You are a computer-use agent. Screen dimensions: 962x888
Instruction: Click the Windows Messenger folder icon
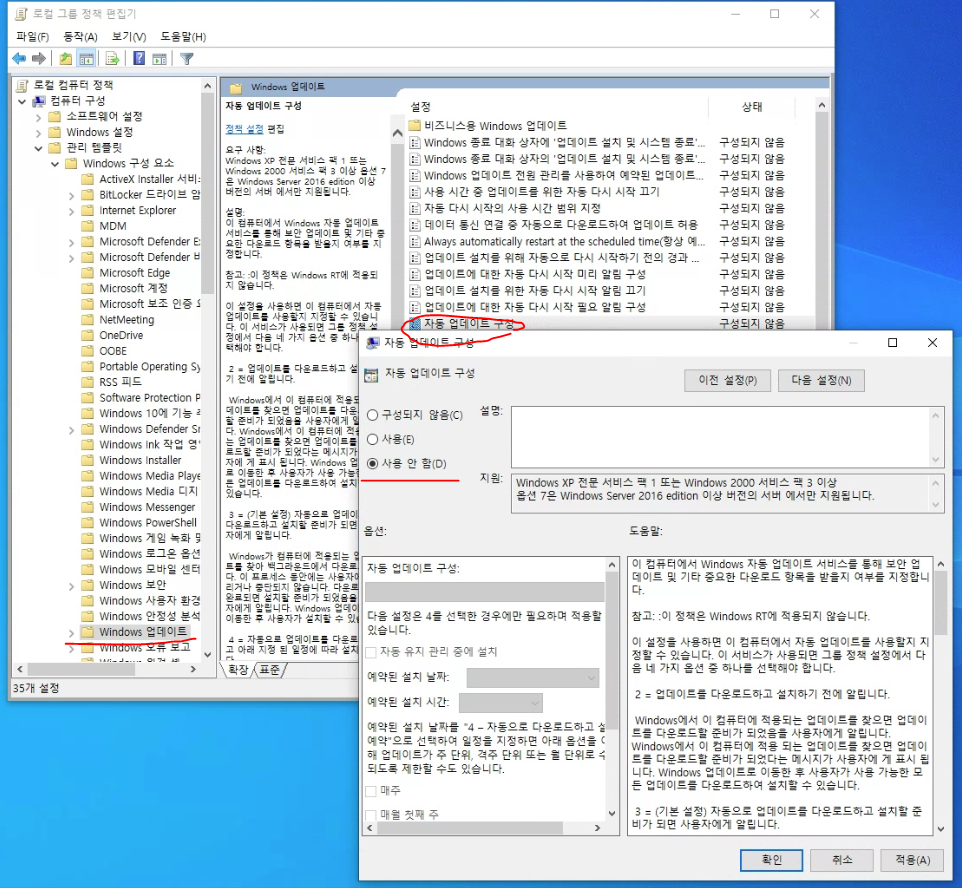coord(88,507)
